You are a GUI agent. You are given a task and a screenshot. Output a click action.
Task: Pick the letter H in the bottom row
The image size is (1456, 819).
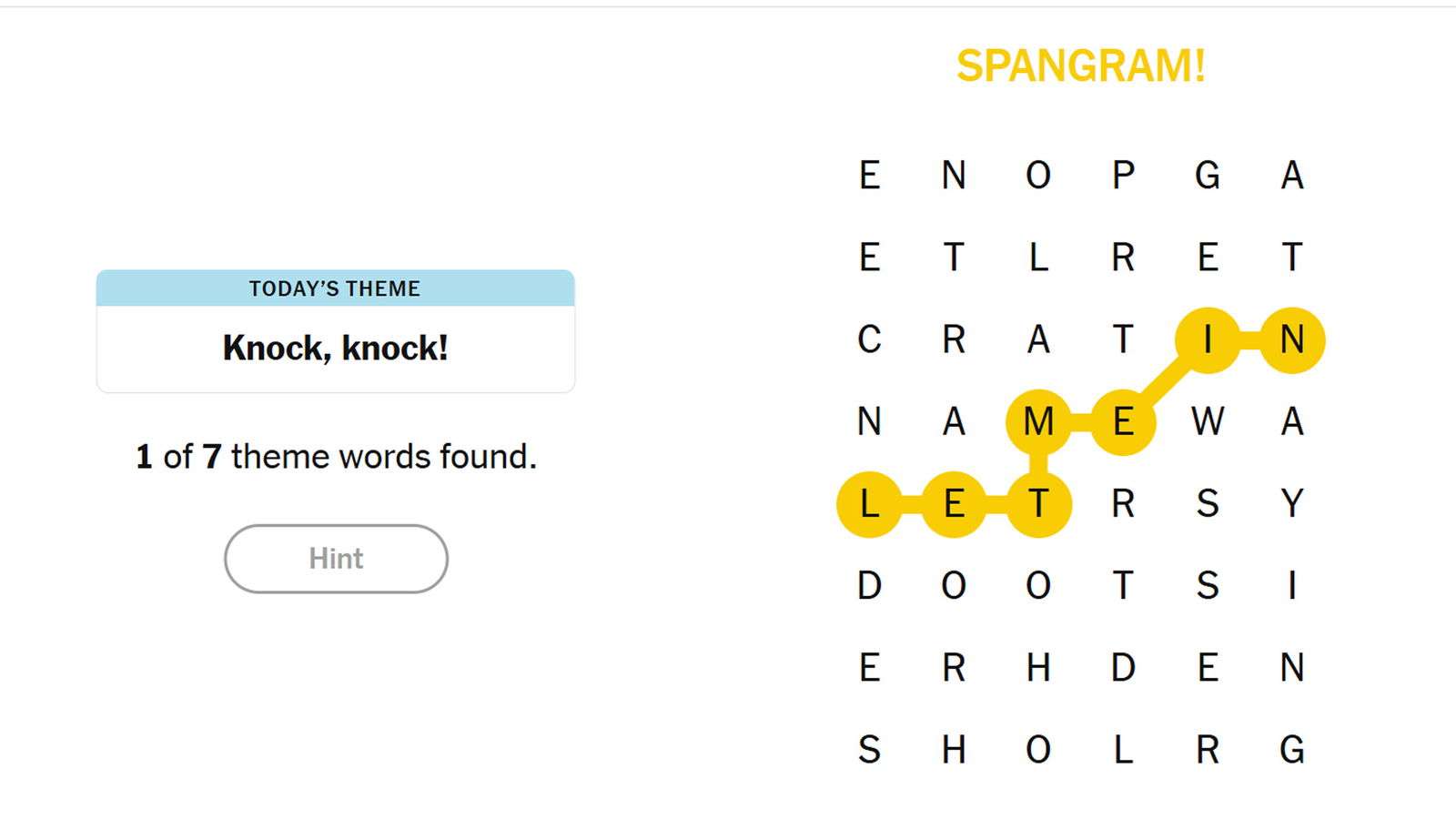[954, 751]
